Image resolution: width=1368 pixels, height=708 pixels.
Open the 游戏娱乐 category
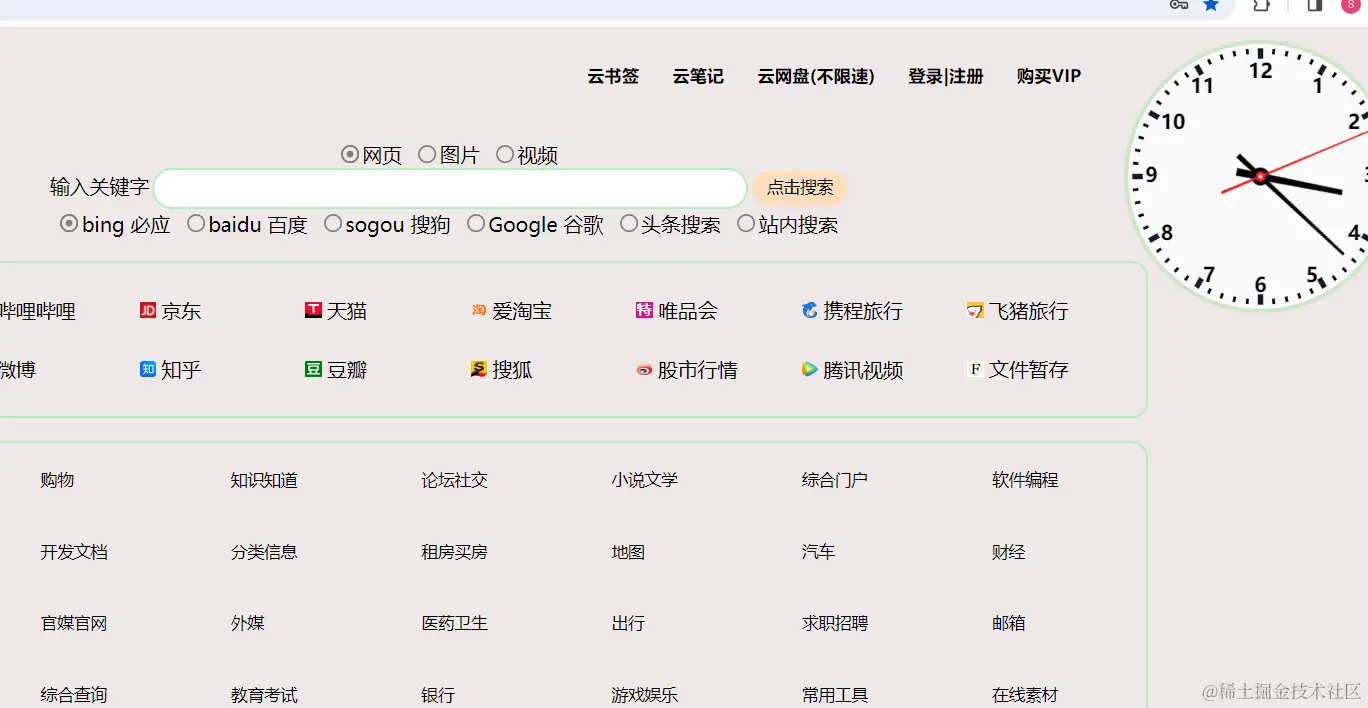pyautogui.click(x=645, y=695)
